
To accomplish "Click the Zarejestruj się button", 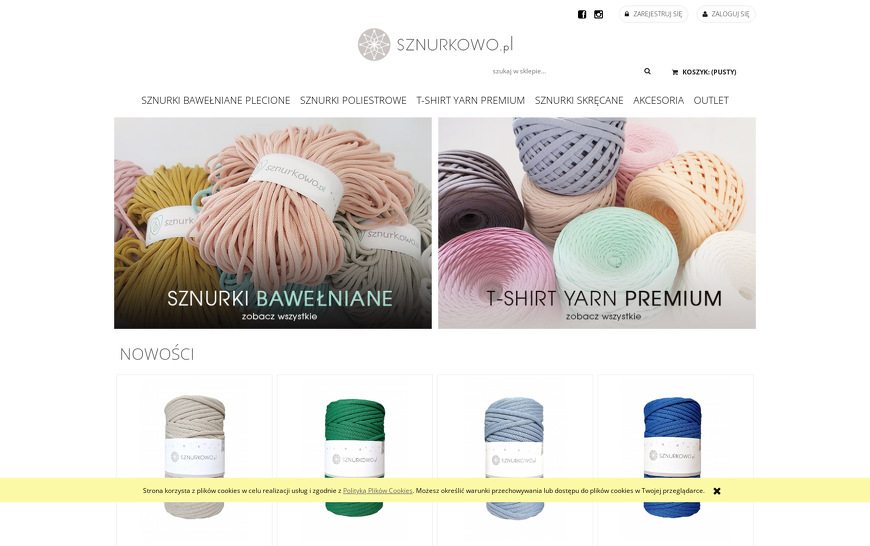I will point(654,14).
